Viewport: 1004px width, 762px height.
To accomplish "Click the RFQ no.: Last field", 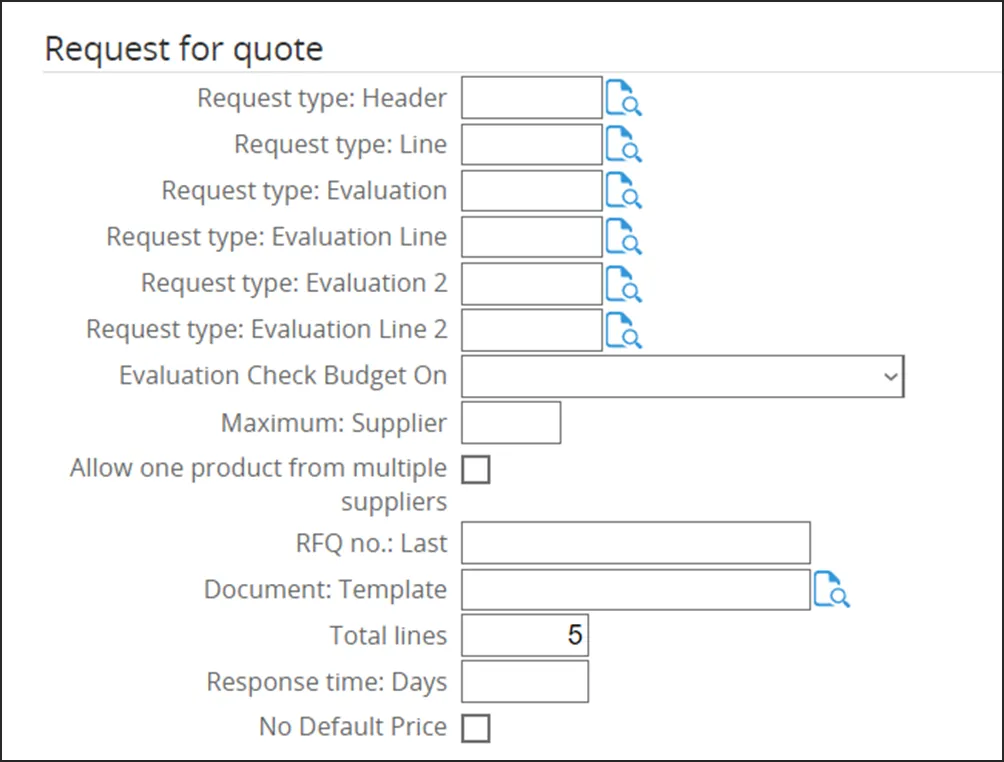I will tap(635, 544).
